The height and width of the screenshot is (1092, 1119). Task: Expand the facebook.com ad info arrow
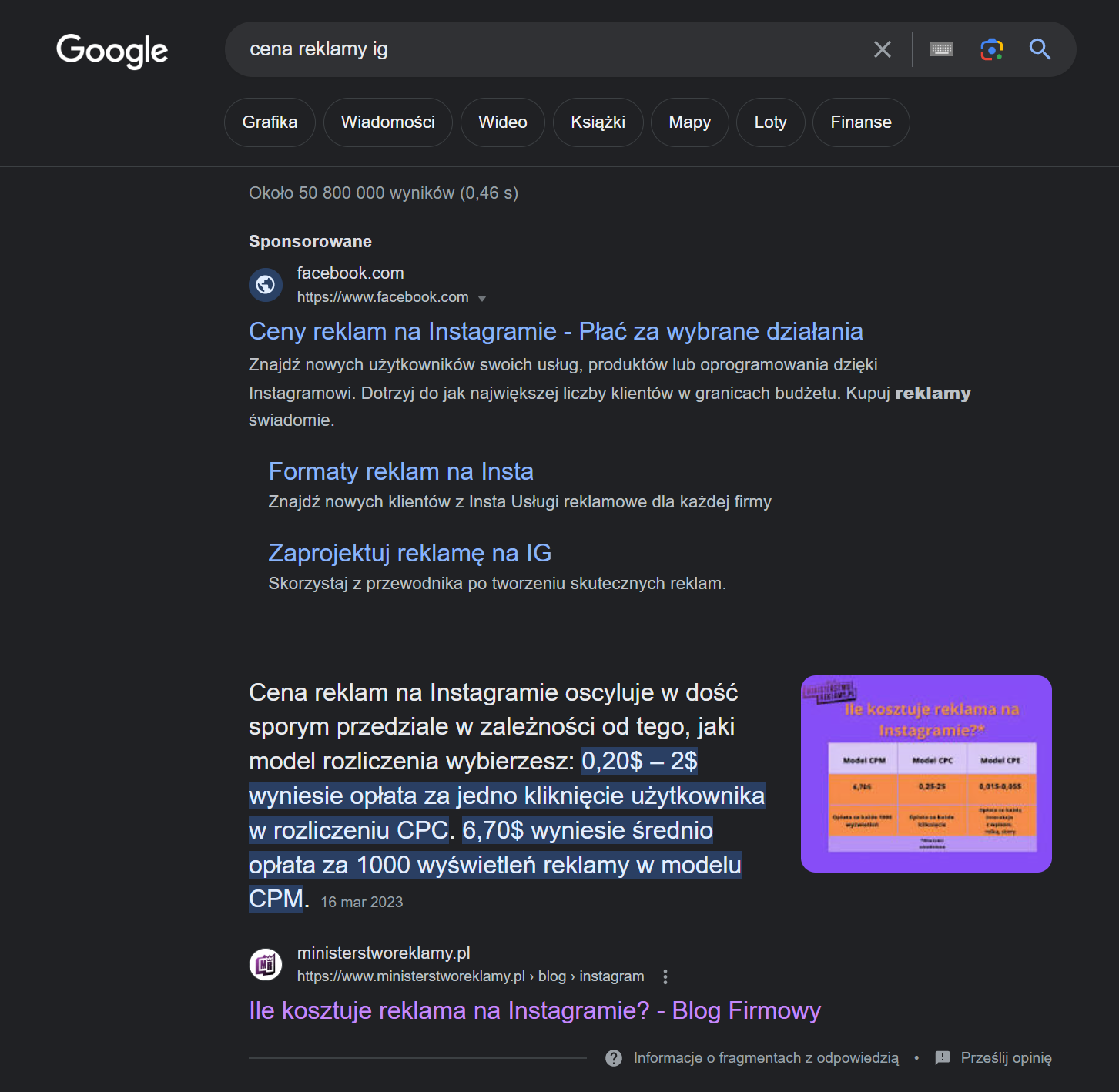click(482, 298)
